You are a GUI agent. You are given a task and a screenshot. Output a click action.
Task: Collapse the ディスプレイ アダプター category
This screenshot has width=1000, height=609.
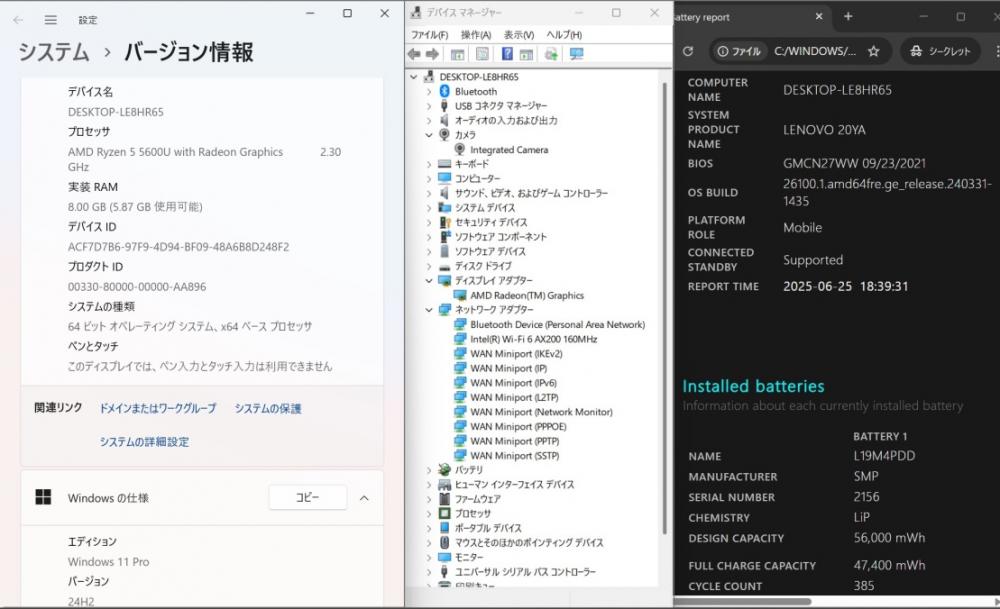[x=429, y=281]
